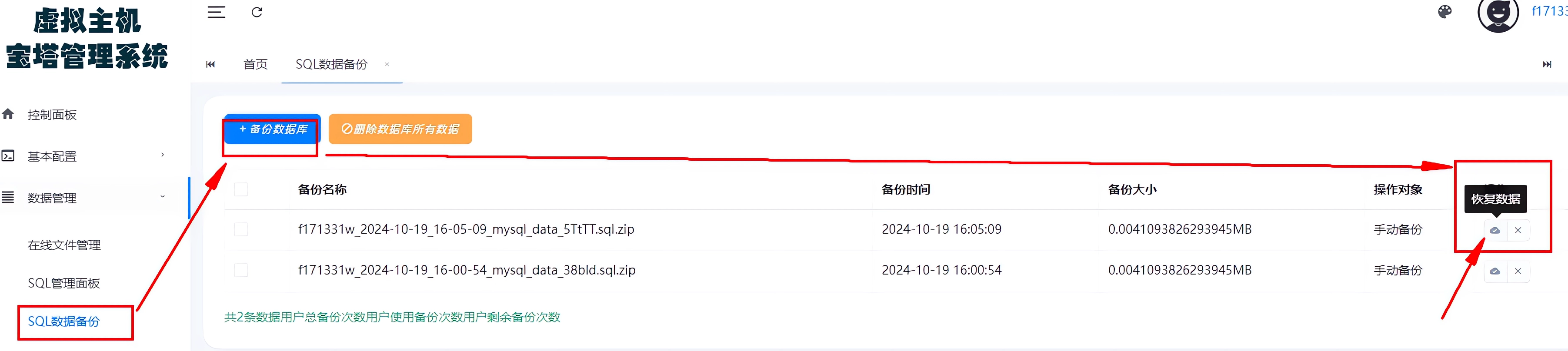Switch to the 首页 tab
The height and width of the screenshot is (351, 1568).
pos(255,64)
